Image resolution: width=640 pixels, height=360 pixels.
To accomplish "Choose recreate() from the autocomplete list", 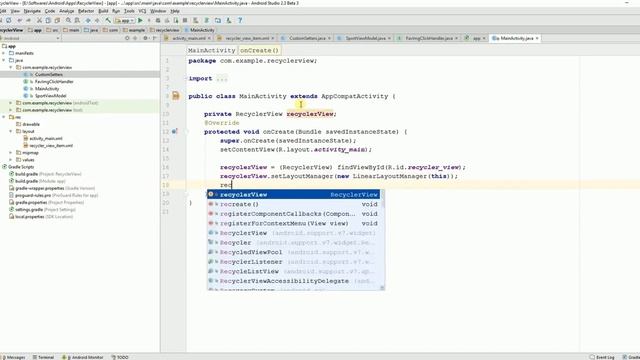I will point(293,204).
